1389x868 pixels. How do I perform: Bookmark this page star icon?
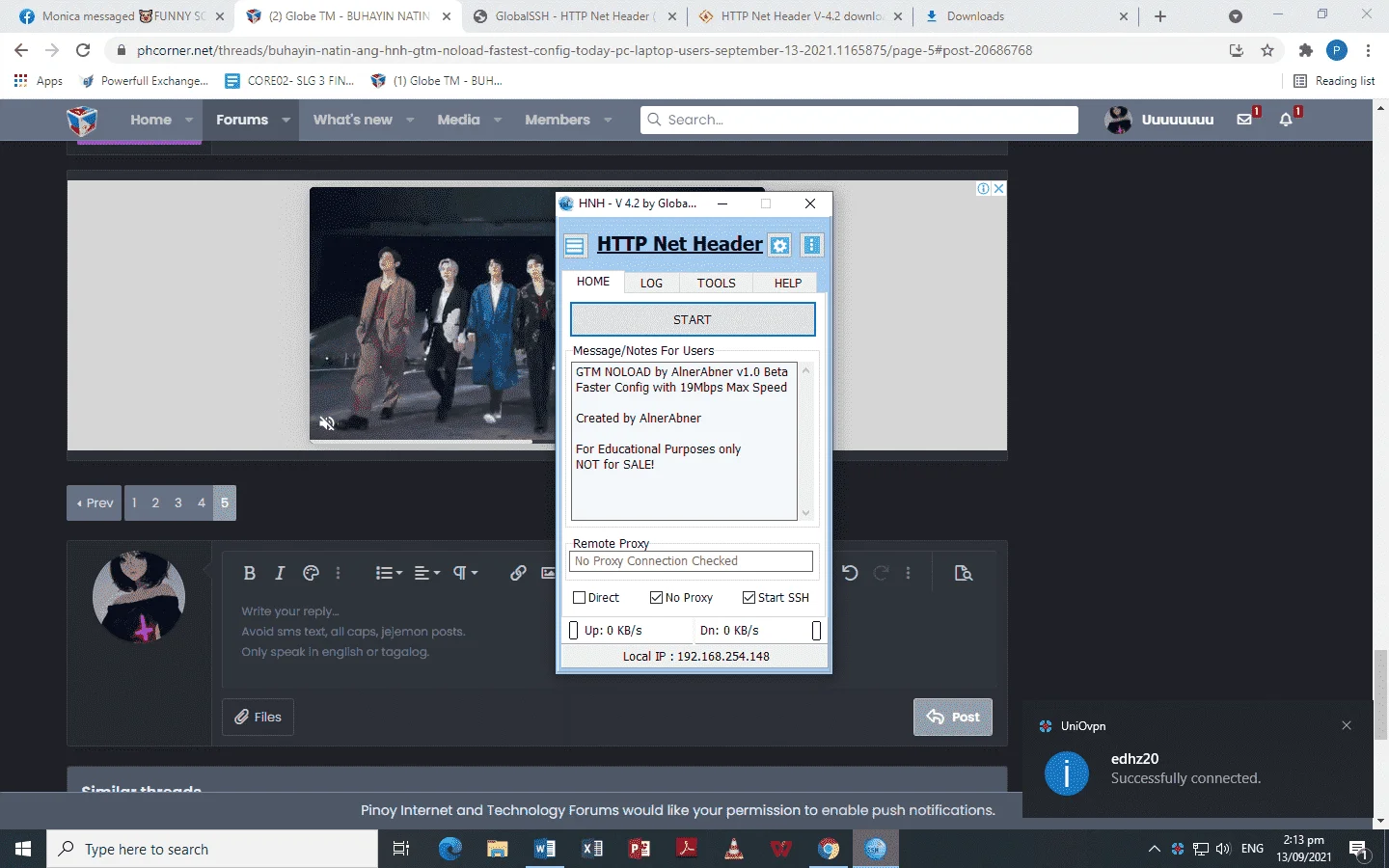tap(1267, 50)
